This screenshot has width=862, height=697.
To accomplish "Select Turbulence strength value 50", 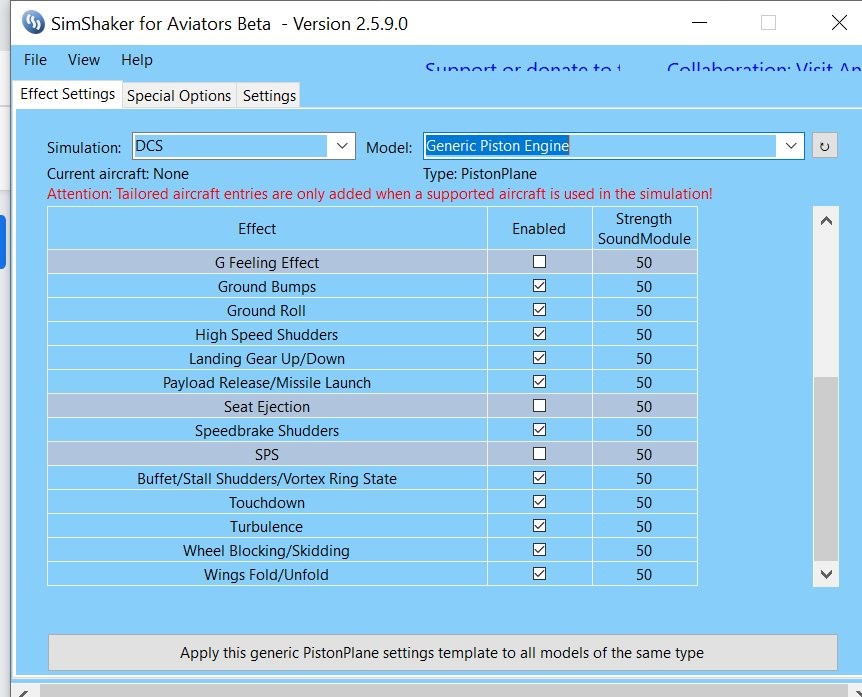I will 644,527.
